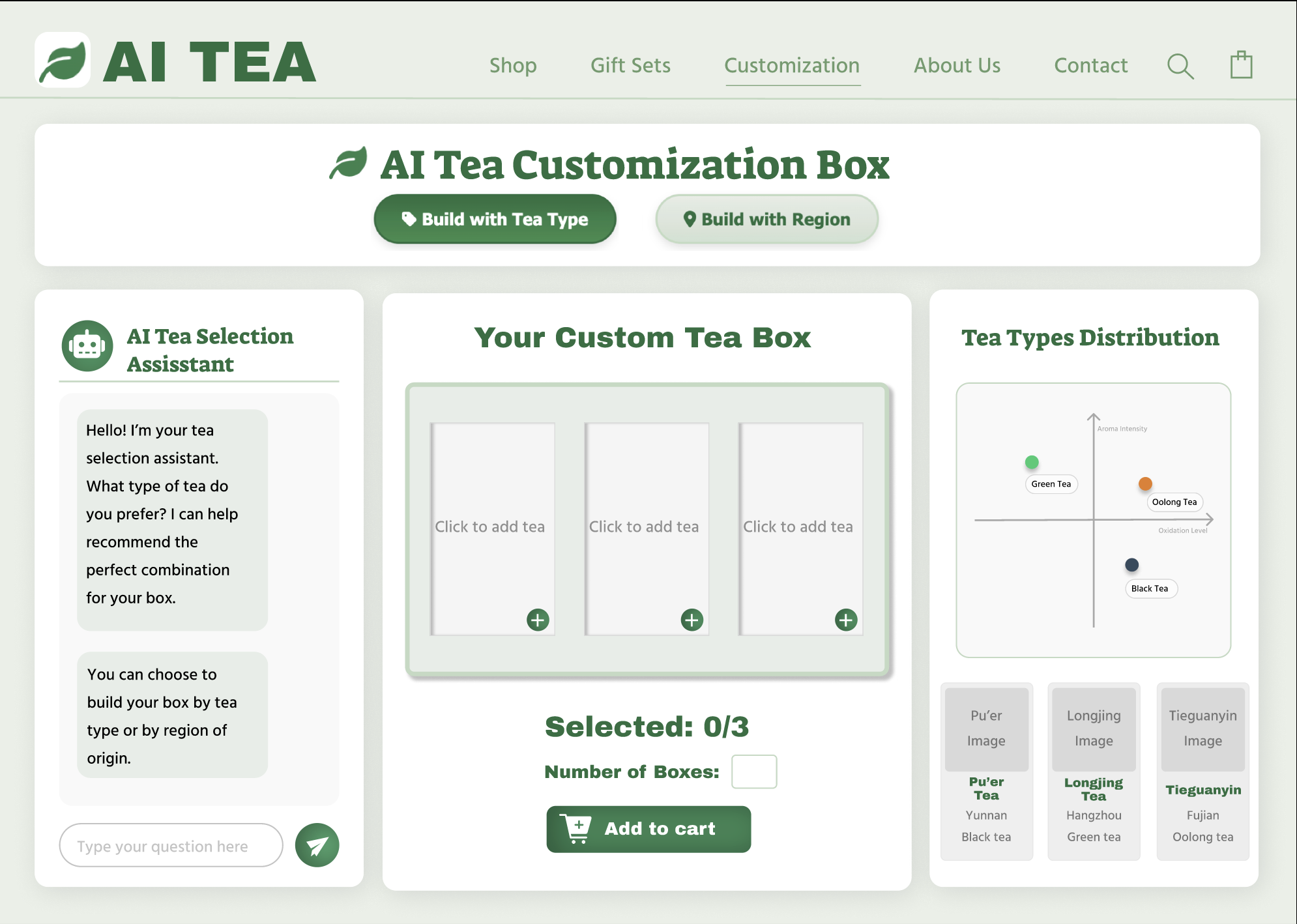Screen dimensions: 1297x924
Task: Open the About Us link
Action: [957, 65]
